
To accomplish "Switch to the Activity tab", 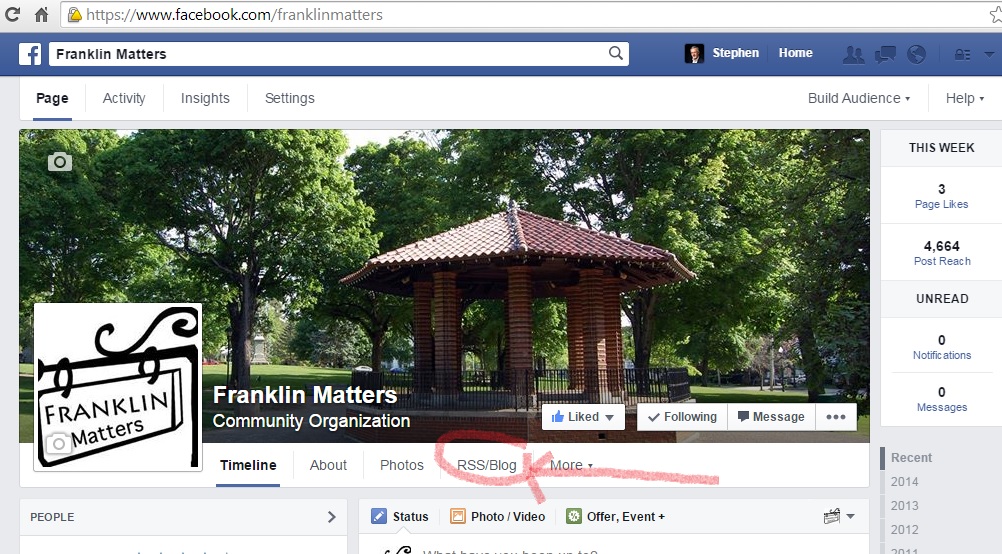I will [124, 98].
